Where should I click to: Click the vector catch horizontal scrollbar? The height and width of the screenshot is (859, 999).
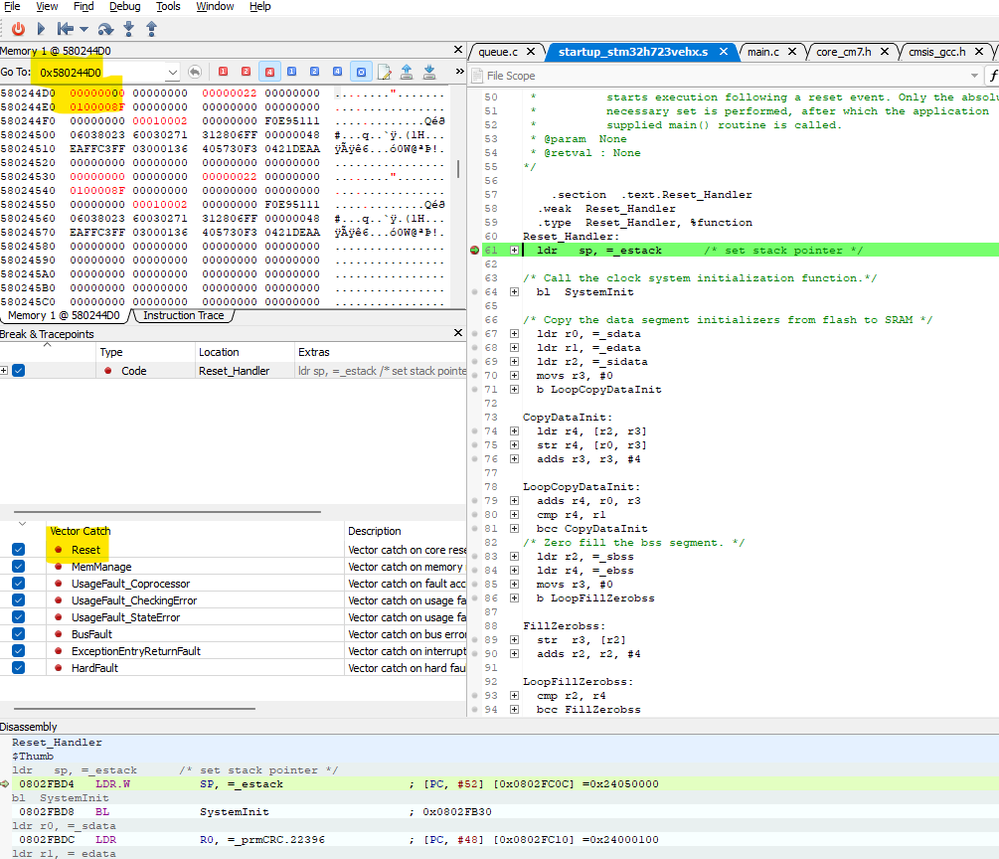point(134,708)
